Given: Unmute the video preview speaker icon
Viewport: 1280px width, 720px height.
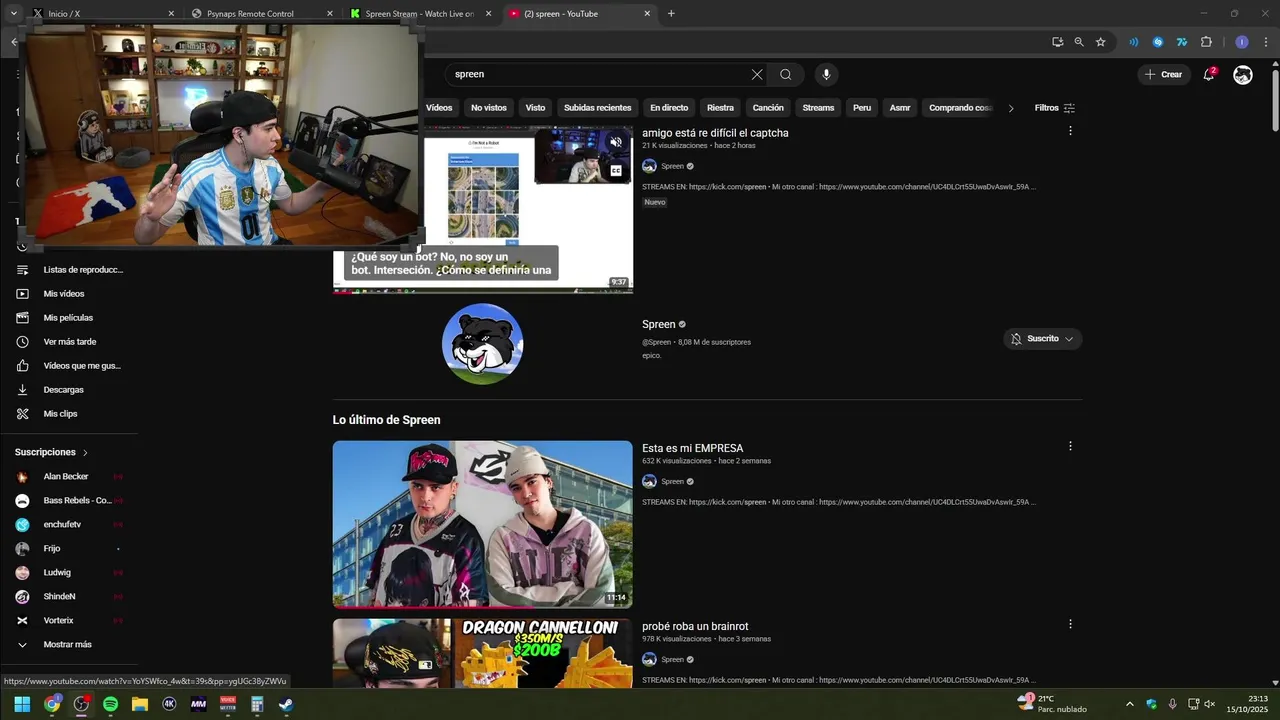Looking at the screenshot, I should [616, 143].
